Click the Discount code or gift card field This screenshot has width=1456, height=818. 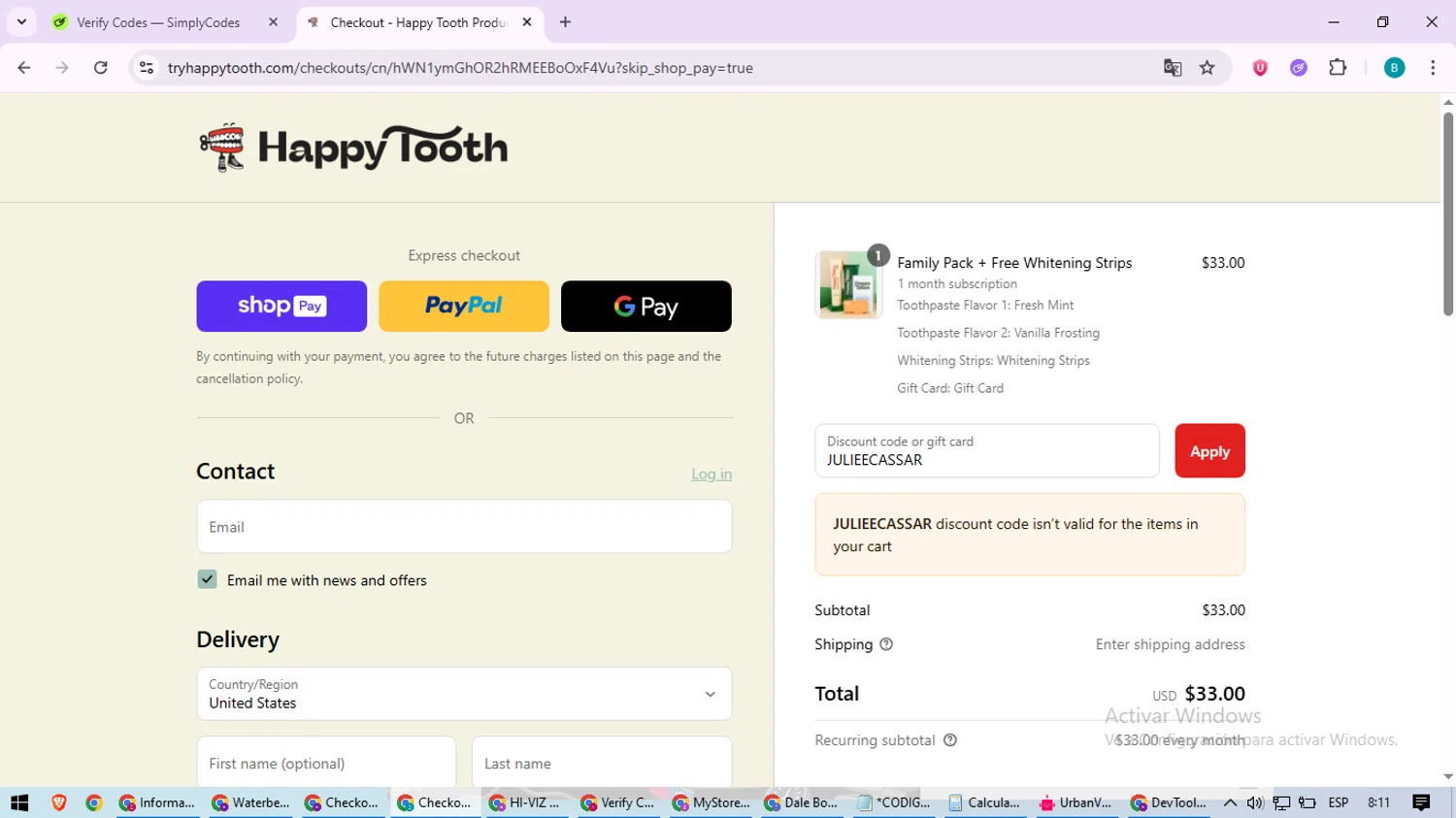[x=987, y=451]
